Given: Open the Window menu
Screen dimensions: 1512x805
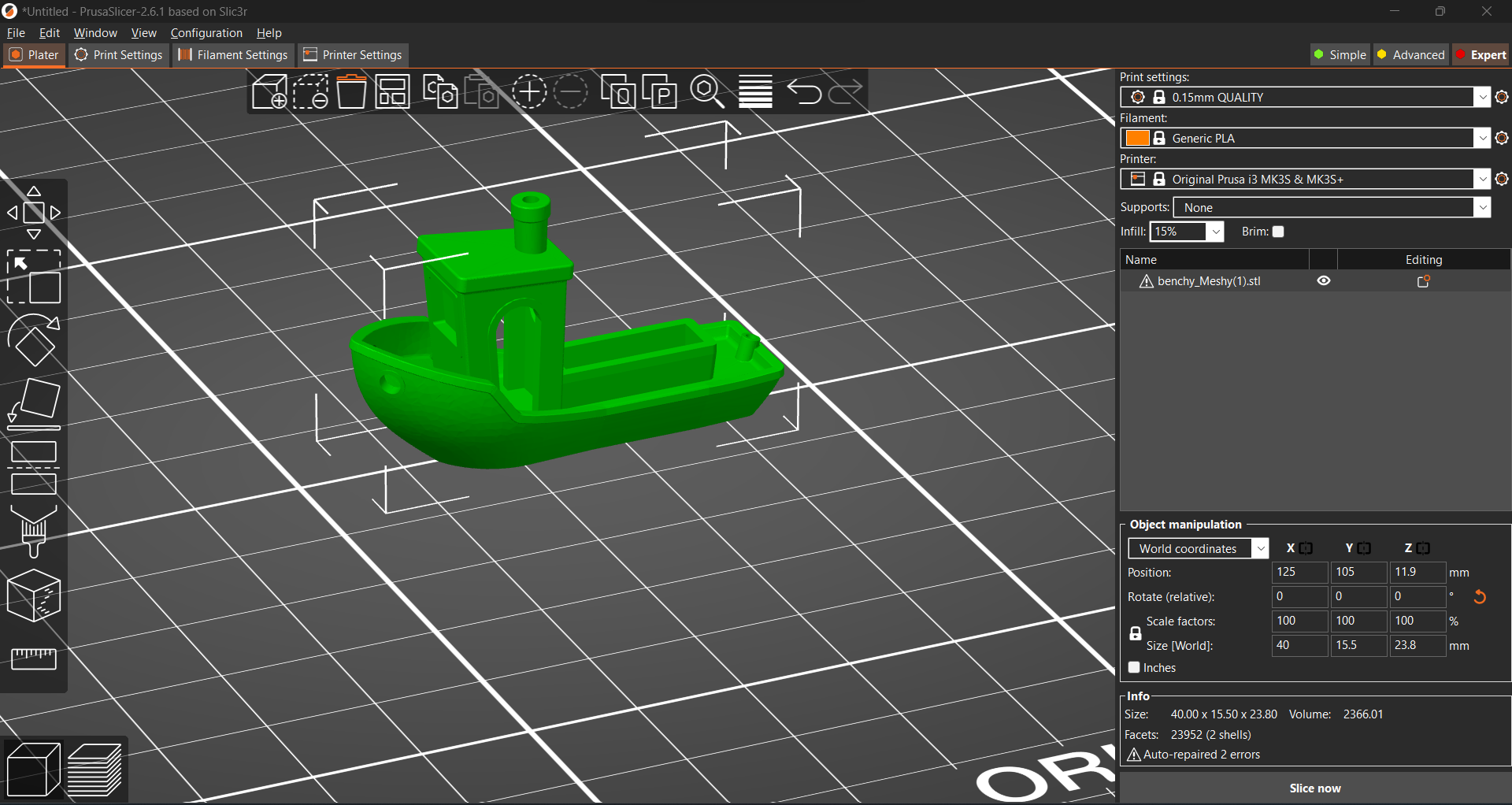Looking at the screenshot, I should point(95,33).
